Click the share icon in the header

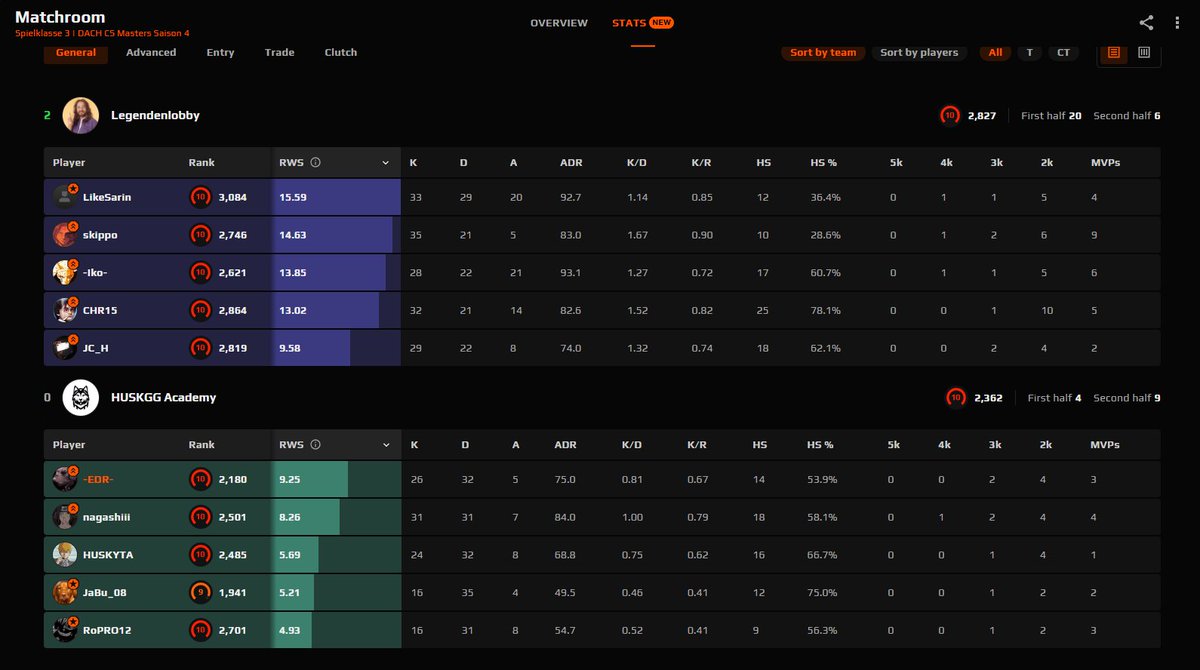tap(1146, 22)
